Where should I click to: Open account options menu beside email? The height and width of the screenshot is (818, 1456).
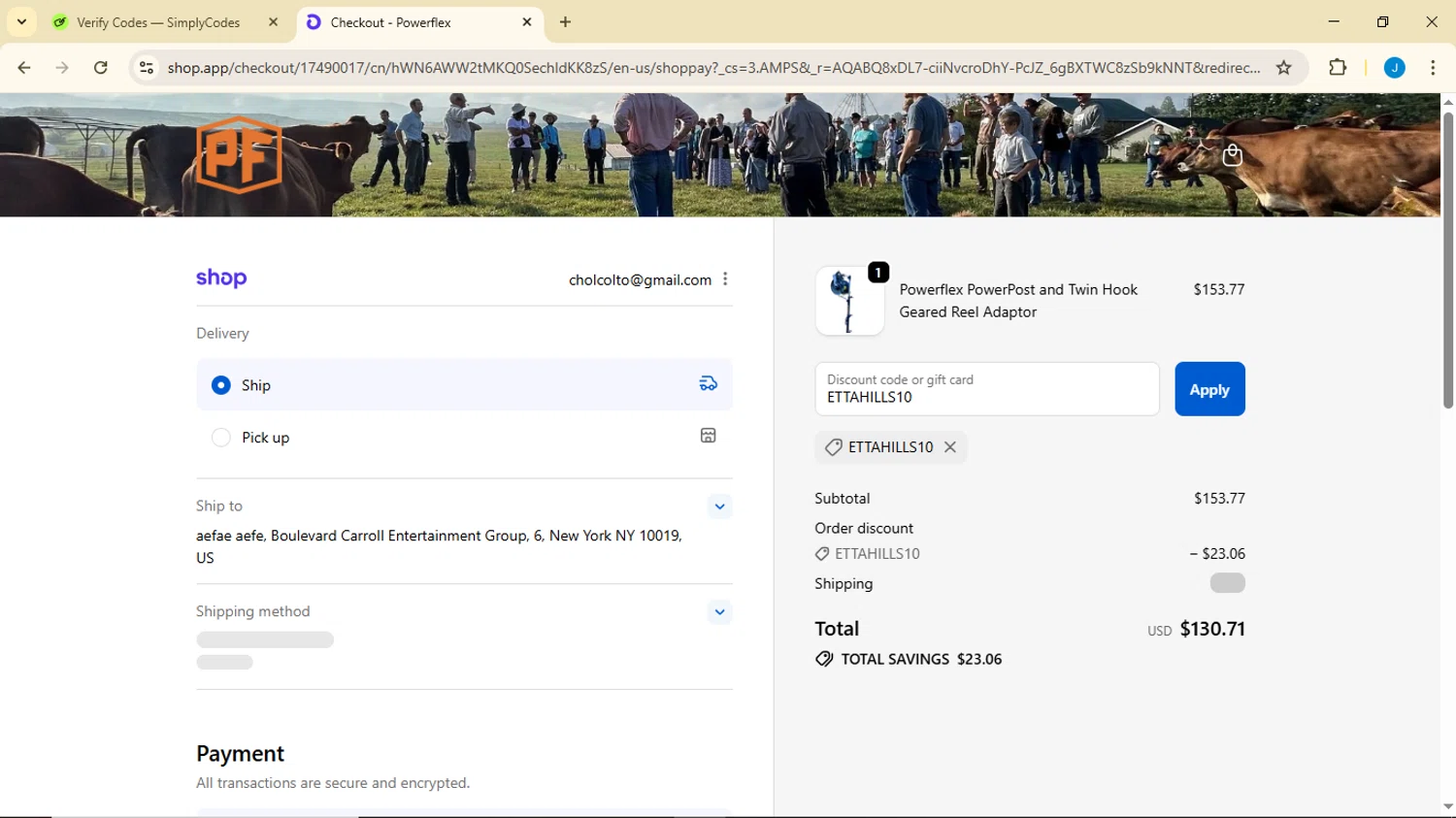point(725,279)
